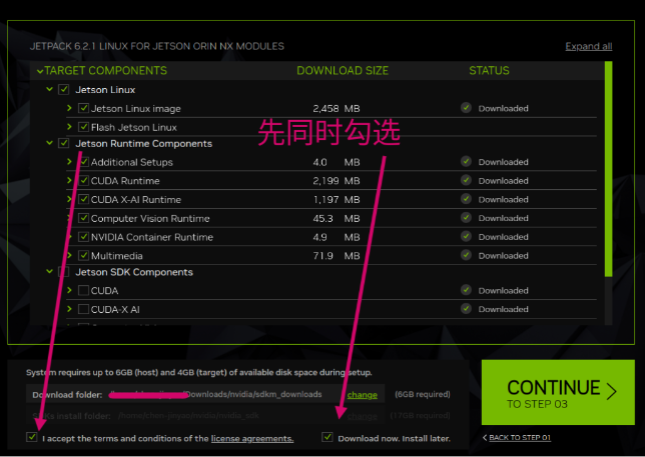Collapse Jetson SDK Components group

coord(49,271)
